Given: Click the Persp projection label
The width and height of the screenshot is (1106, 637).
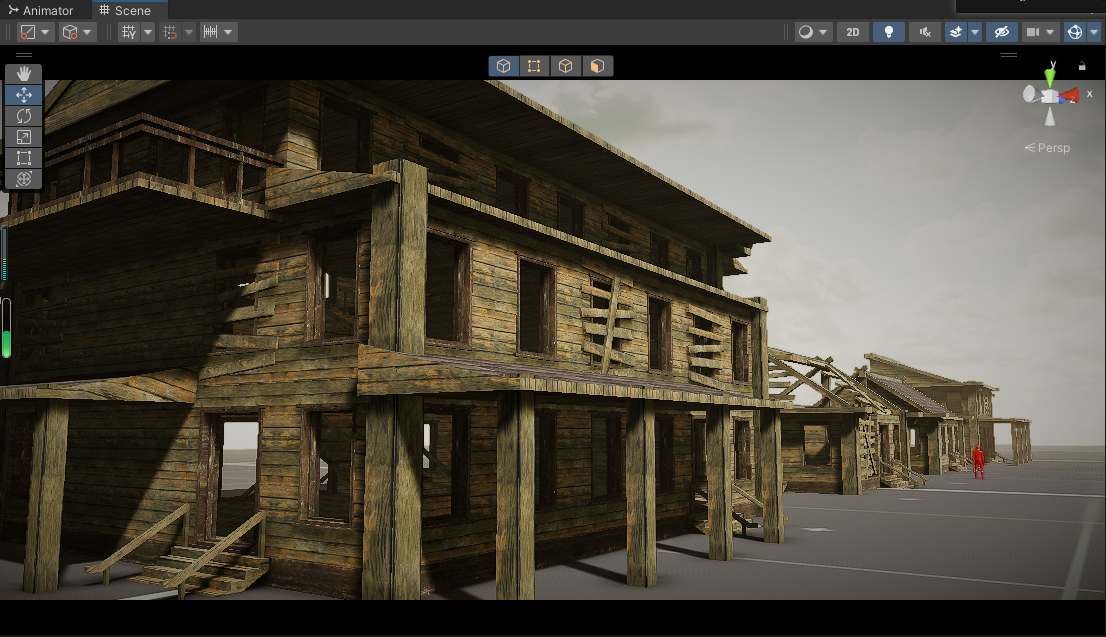Looking at the screenshot, I should coord(1048,148).
